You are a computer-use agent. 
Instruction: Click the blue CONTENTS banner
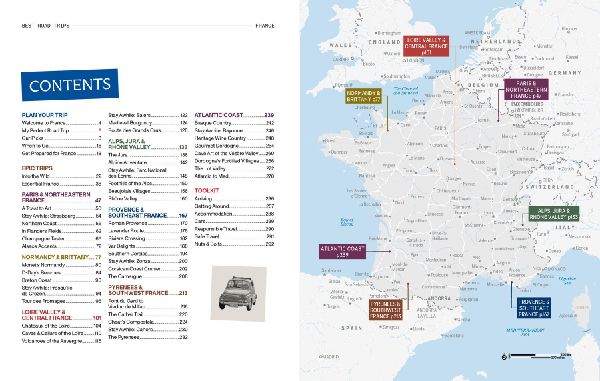pos(70,85)
